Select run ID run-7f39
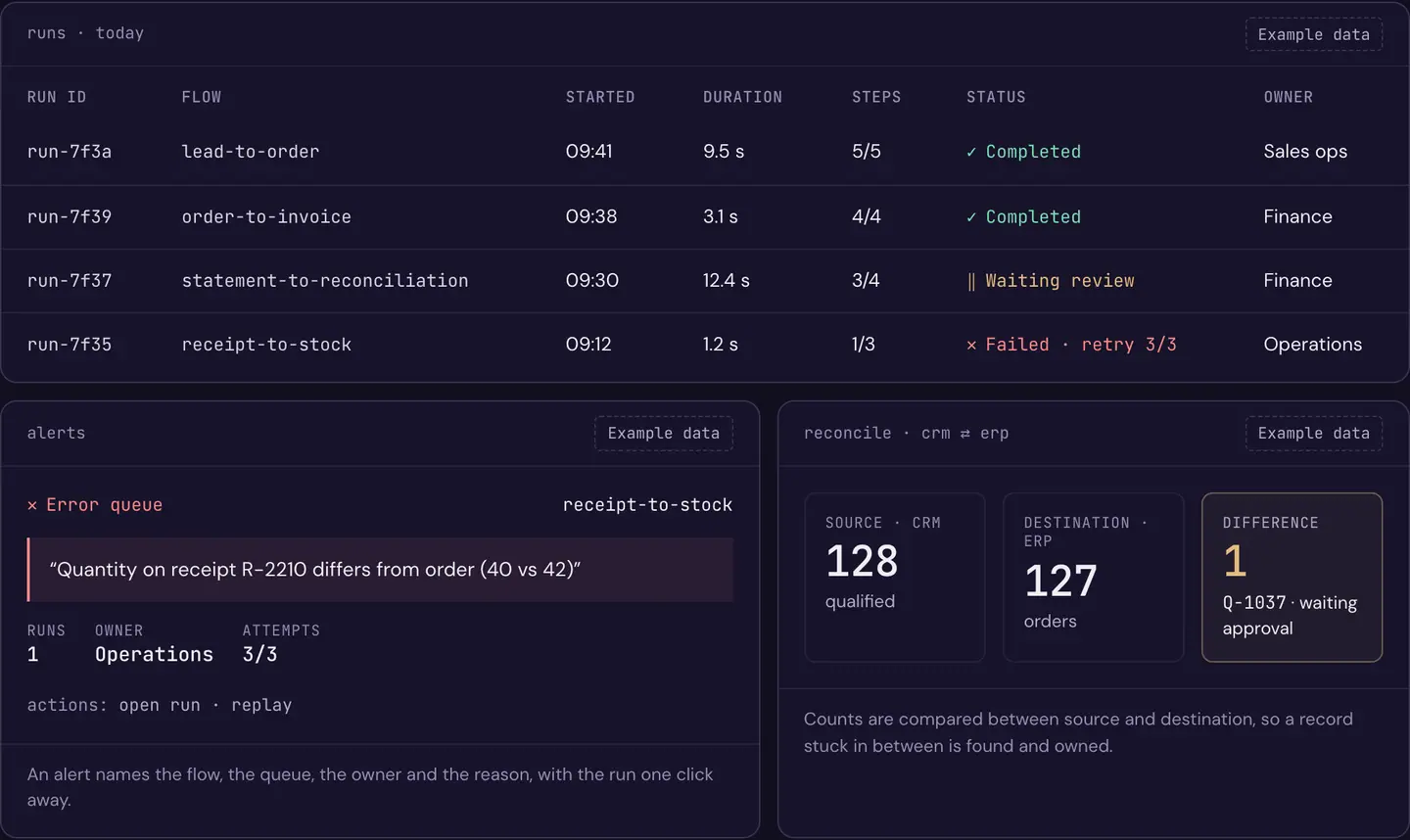Viewport: 1410px width, 840px height. 70,216
